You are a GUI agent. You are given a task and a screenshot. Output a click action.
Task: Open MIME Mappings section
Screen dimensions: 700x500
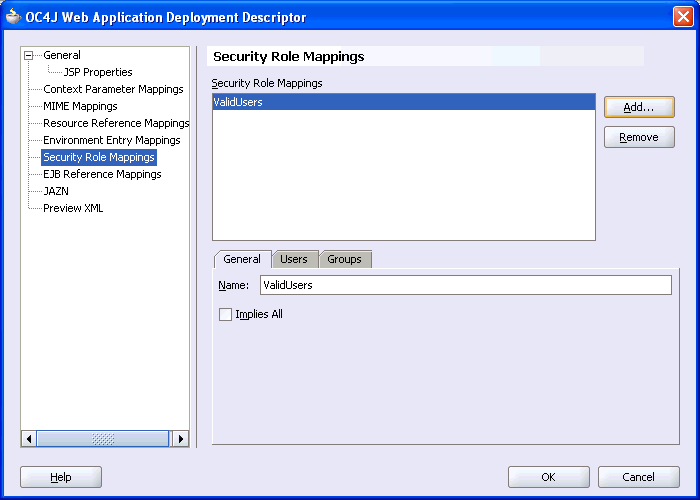tap(80, 106)
